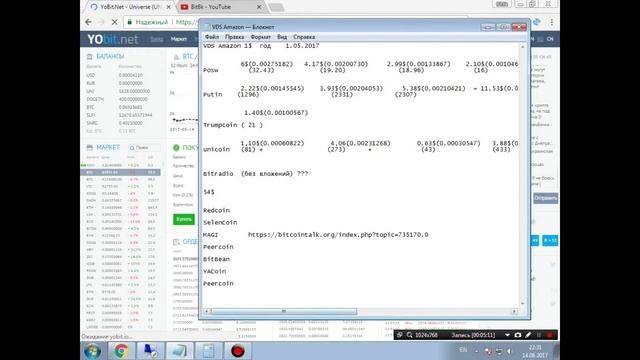
Task: Click the Redcoin line in Notepad
Action: [x=216, y=210]
